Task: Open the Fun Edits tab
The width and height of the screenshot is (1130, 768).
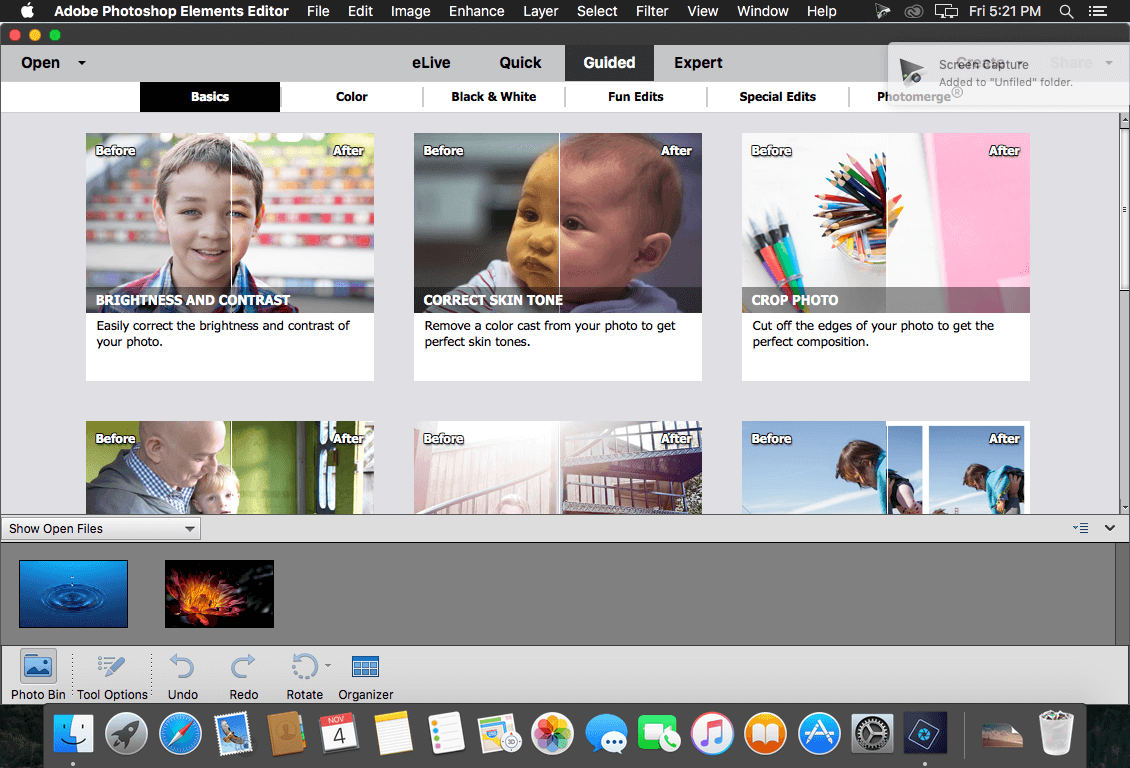Action: pyautogui.click(x=636, y=97)
